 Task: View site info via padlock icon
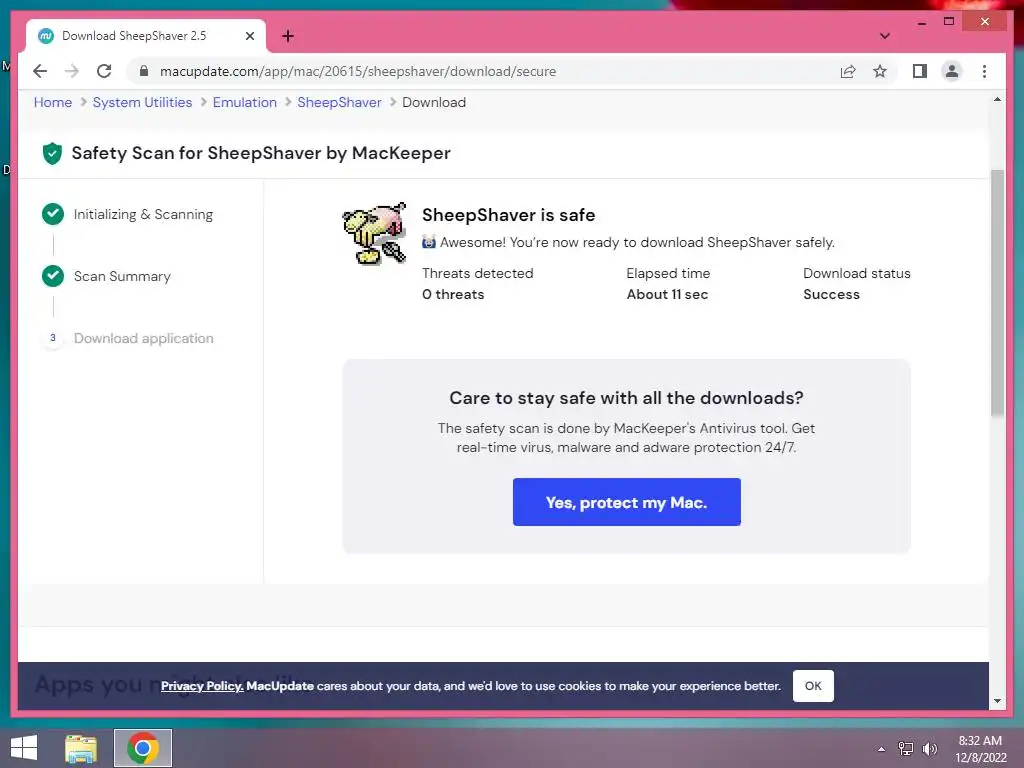(144, 71)
